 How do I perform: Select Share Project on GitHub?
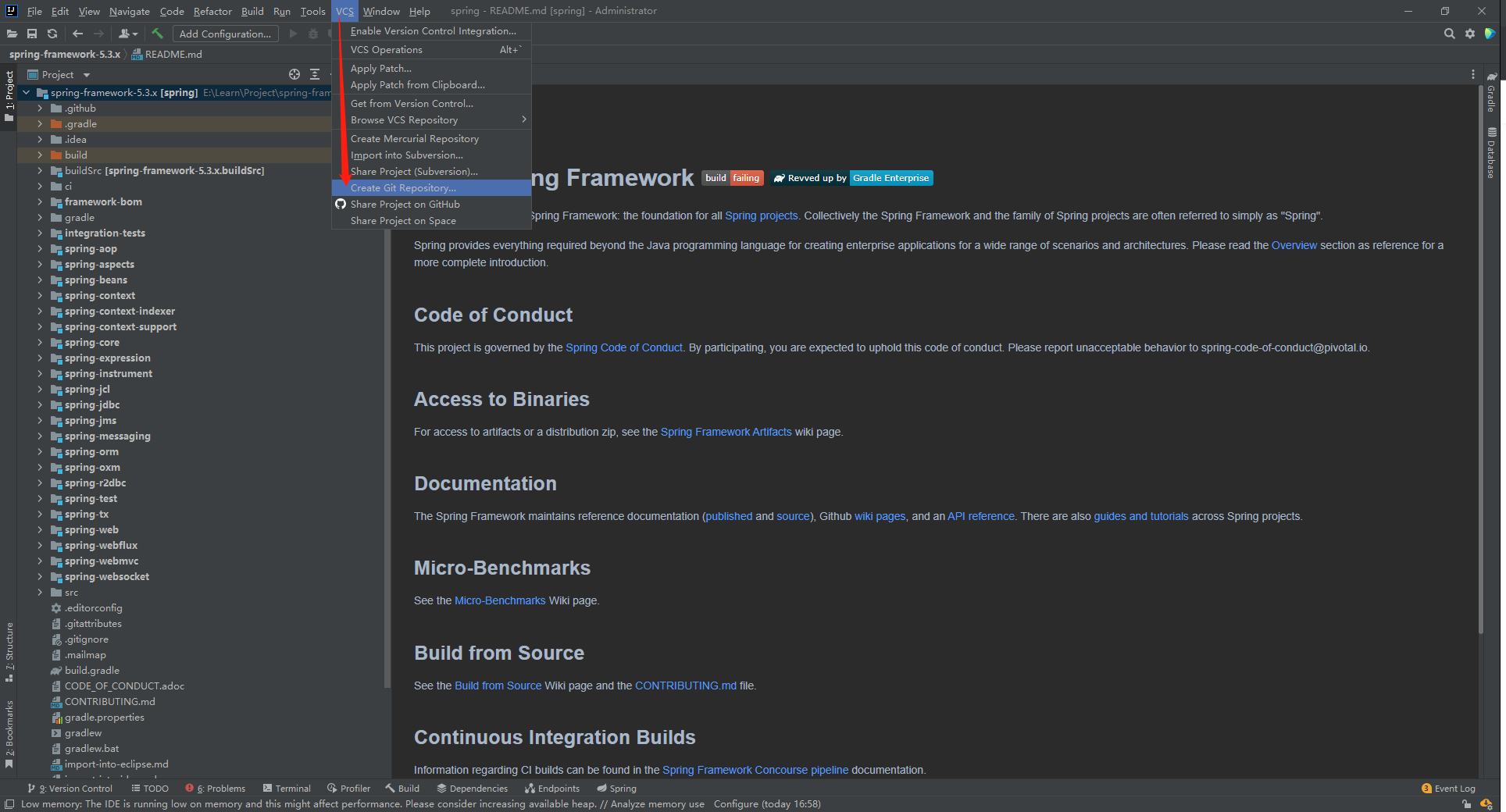click(x=431, y=204)
